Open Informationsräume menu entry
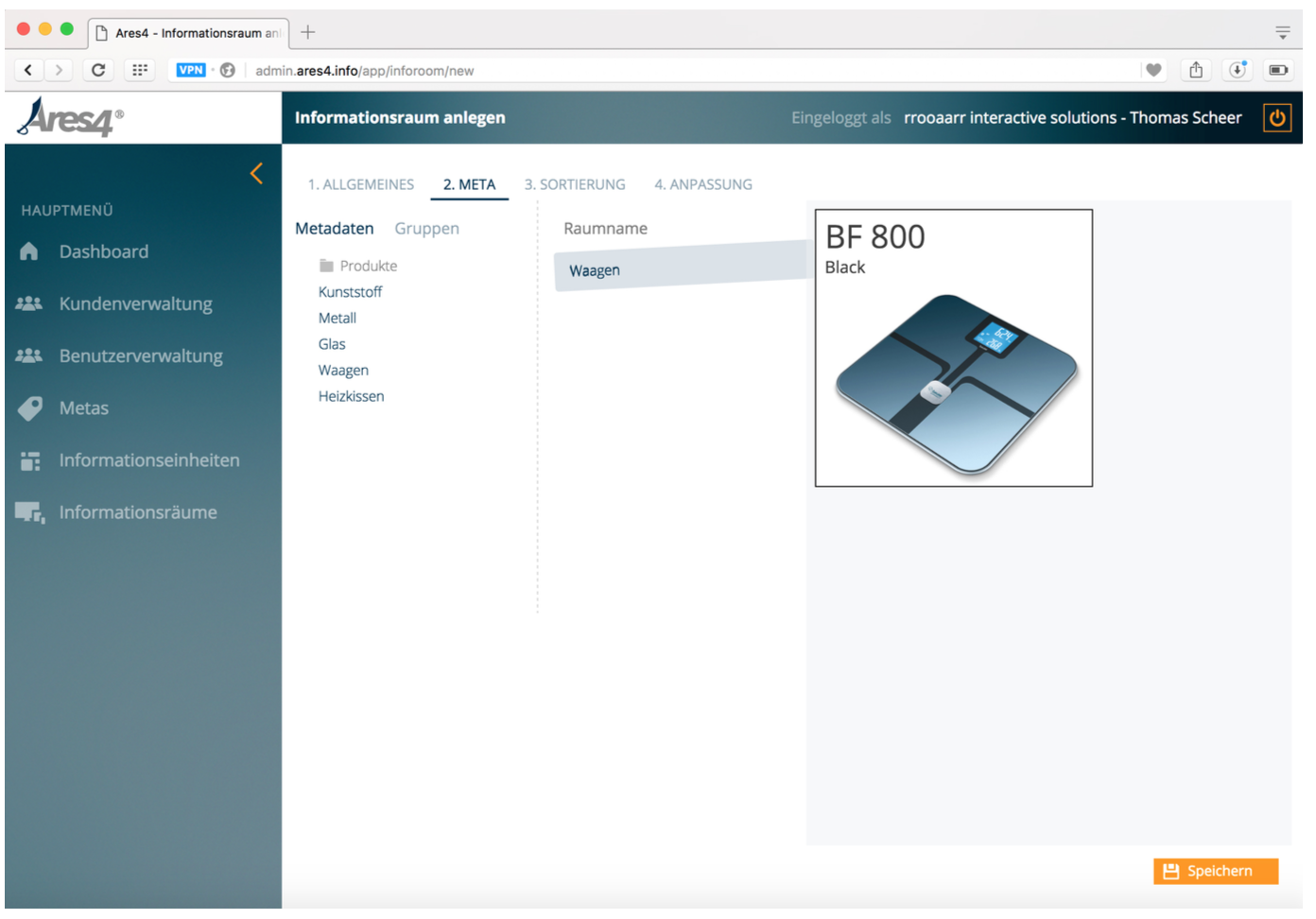Image resolution: width=1316 pixels, height=919 pixels. (138, 512)
